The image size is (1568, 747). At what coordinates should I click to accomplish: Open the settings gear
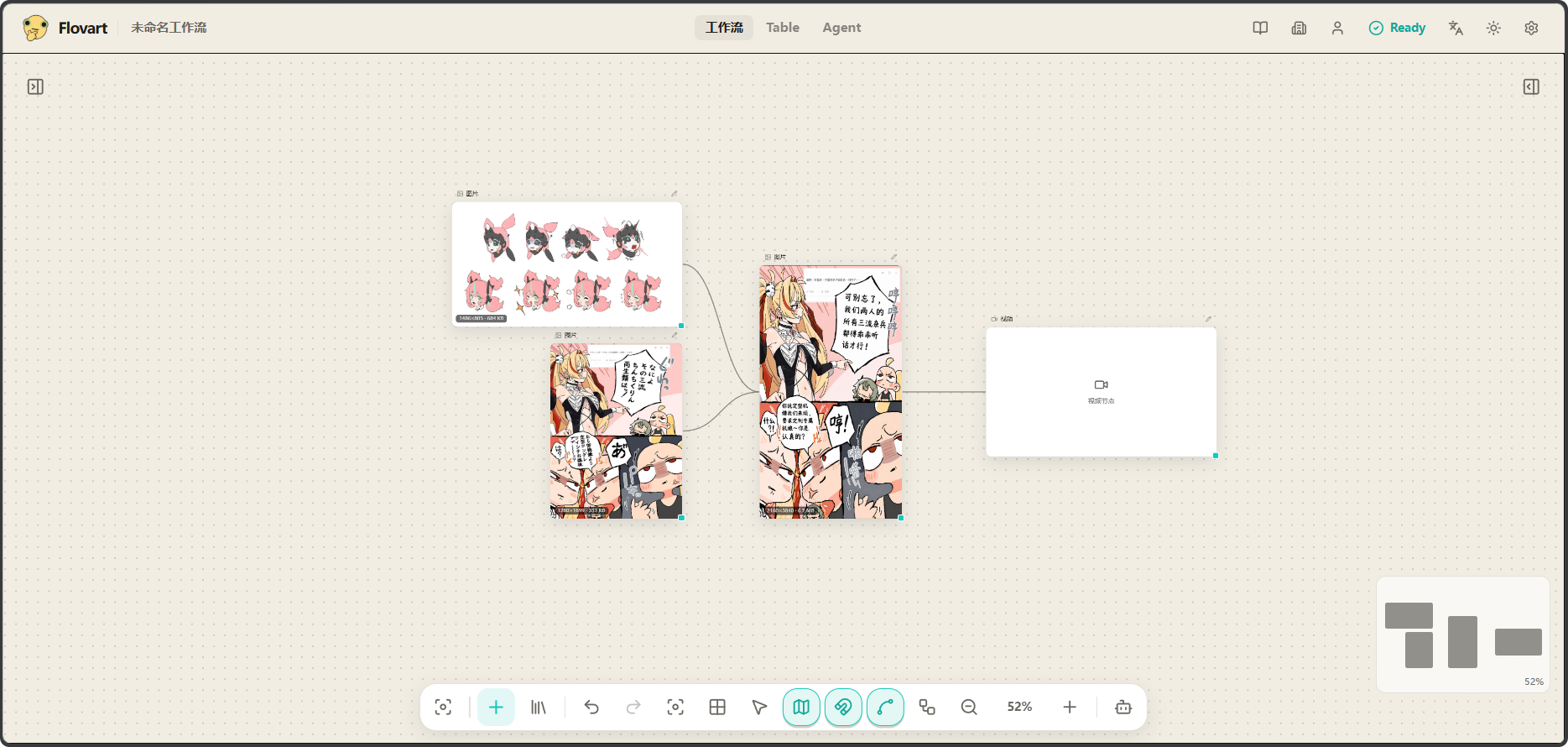tap(1531, 28)
